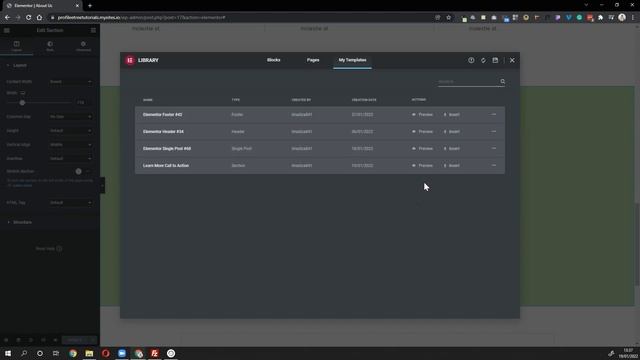Open a new browser tab

(x=90, y=6)
